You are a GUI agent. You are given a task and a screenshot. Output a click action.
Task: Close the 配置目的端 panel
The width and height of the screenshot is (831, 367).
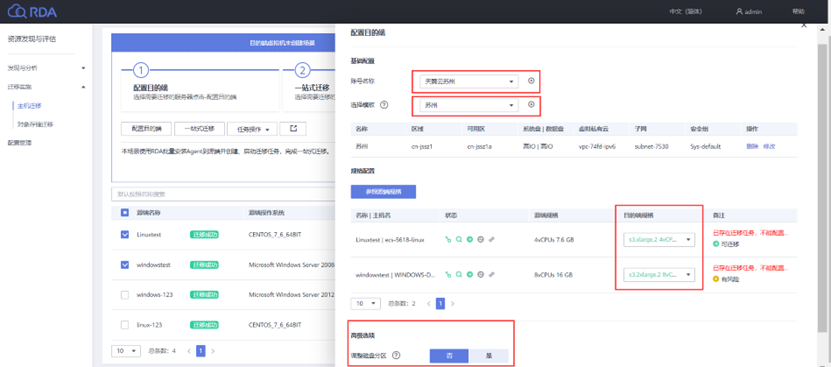pos(804,25)
